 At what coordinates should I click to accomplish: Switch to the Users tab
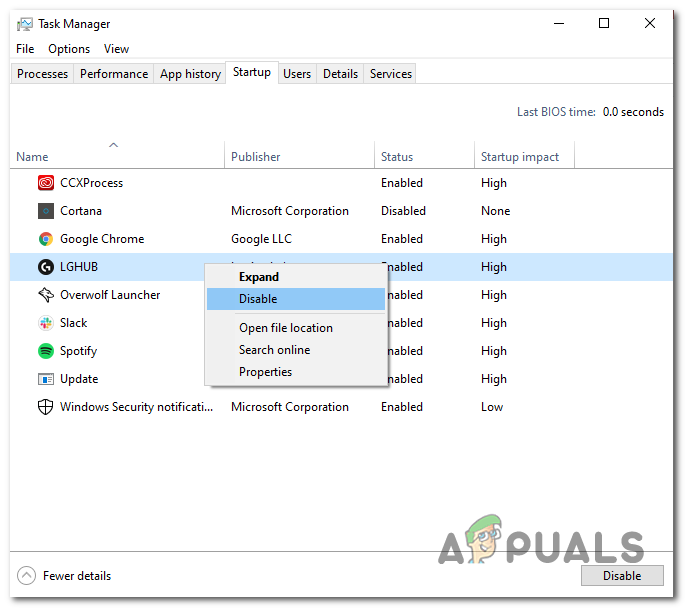pyautogui.click(x=297, y=74)
